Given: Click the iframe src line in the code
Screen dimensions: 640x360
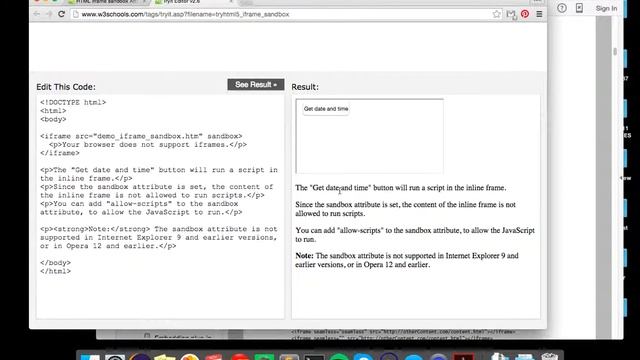Looking at the screenshot, I should pyautogui.click(x=141, y=136).
